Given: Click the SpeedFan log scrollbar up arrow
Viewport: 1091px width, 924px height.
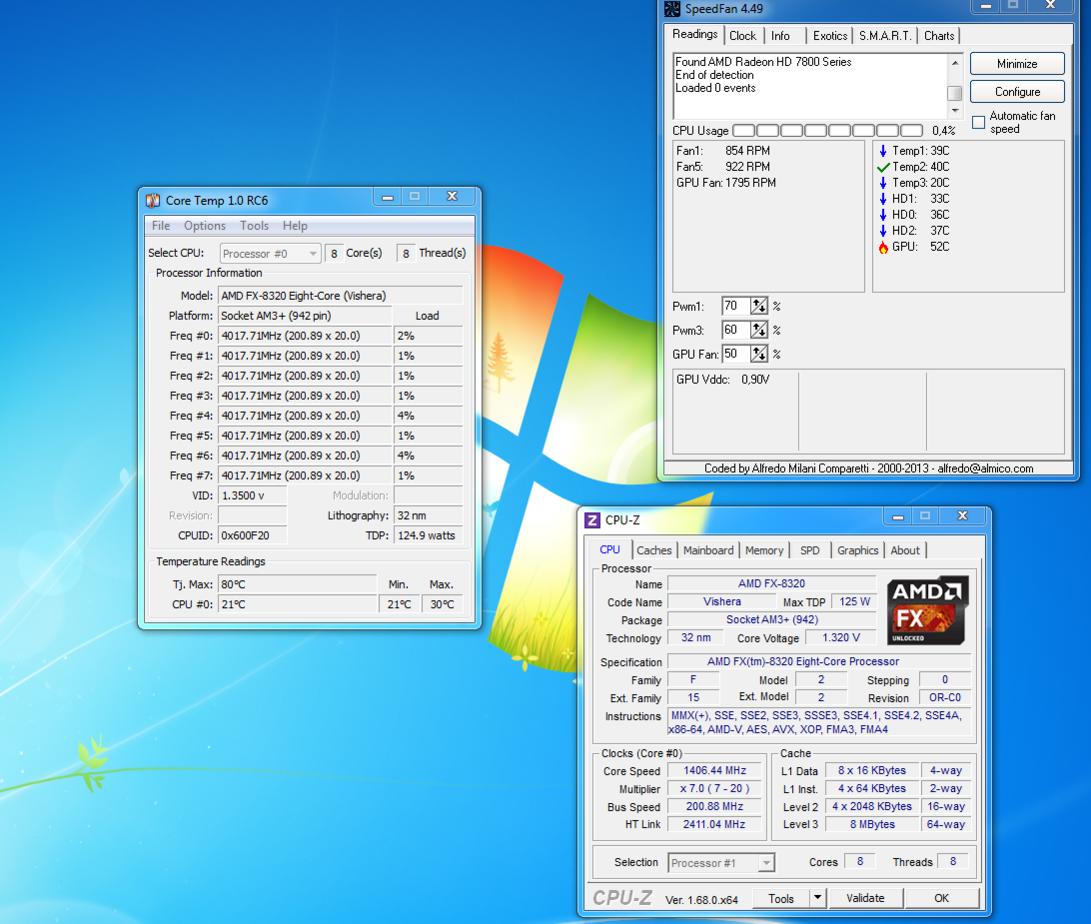Looking at the screenshot, I should point(955,63).
